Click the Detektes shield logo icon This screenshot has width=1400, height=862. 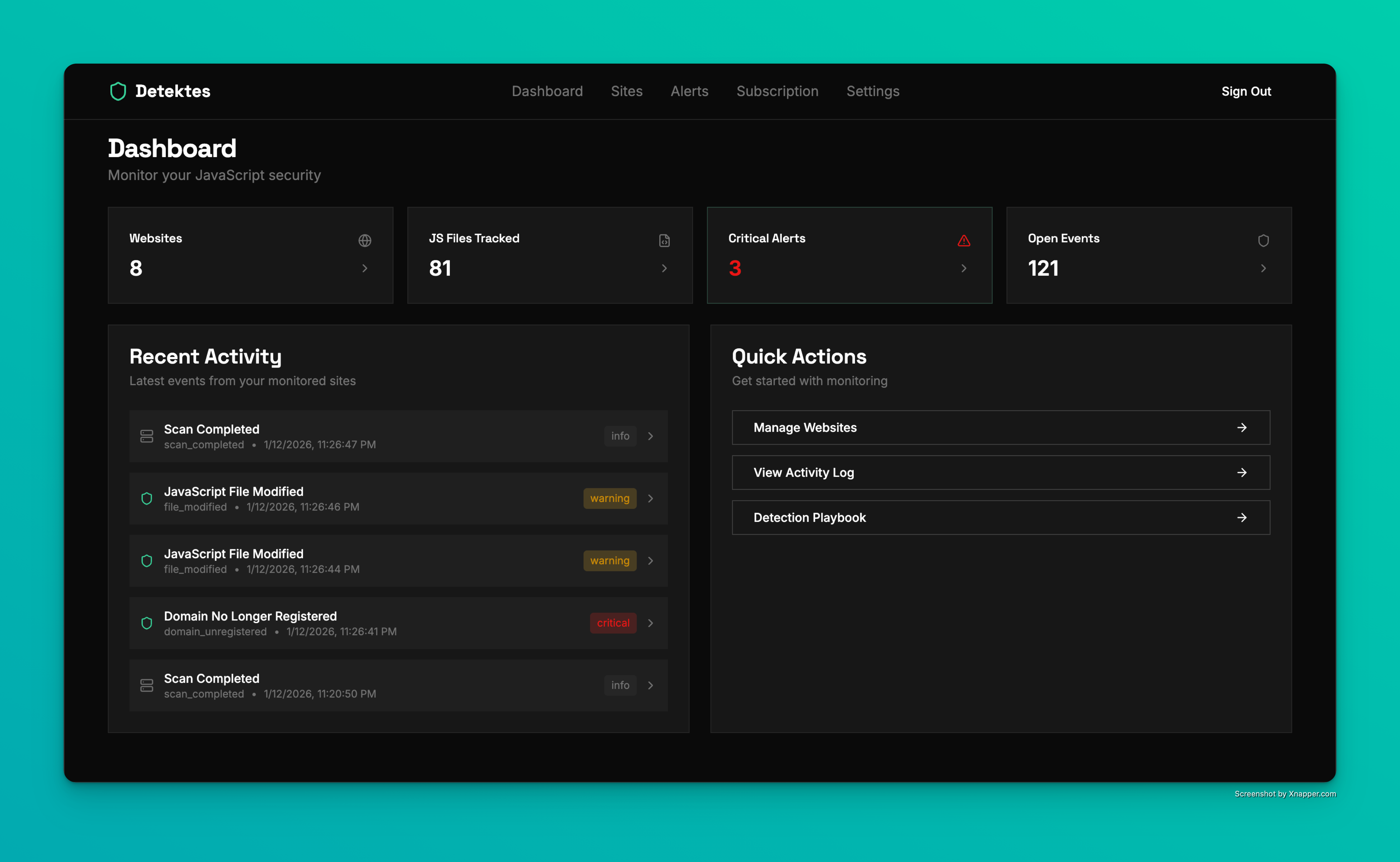click(118, 91)
